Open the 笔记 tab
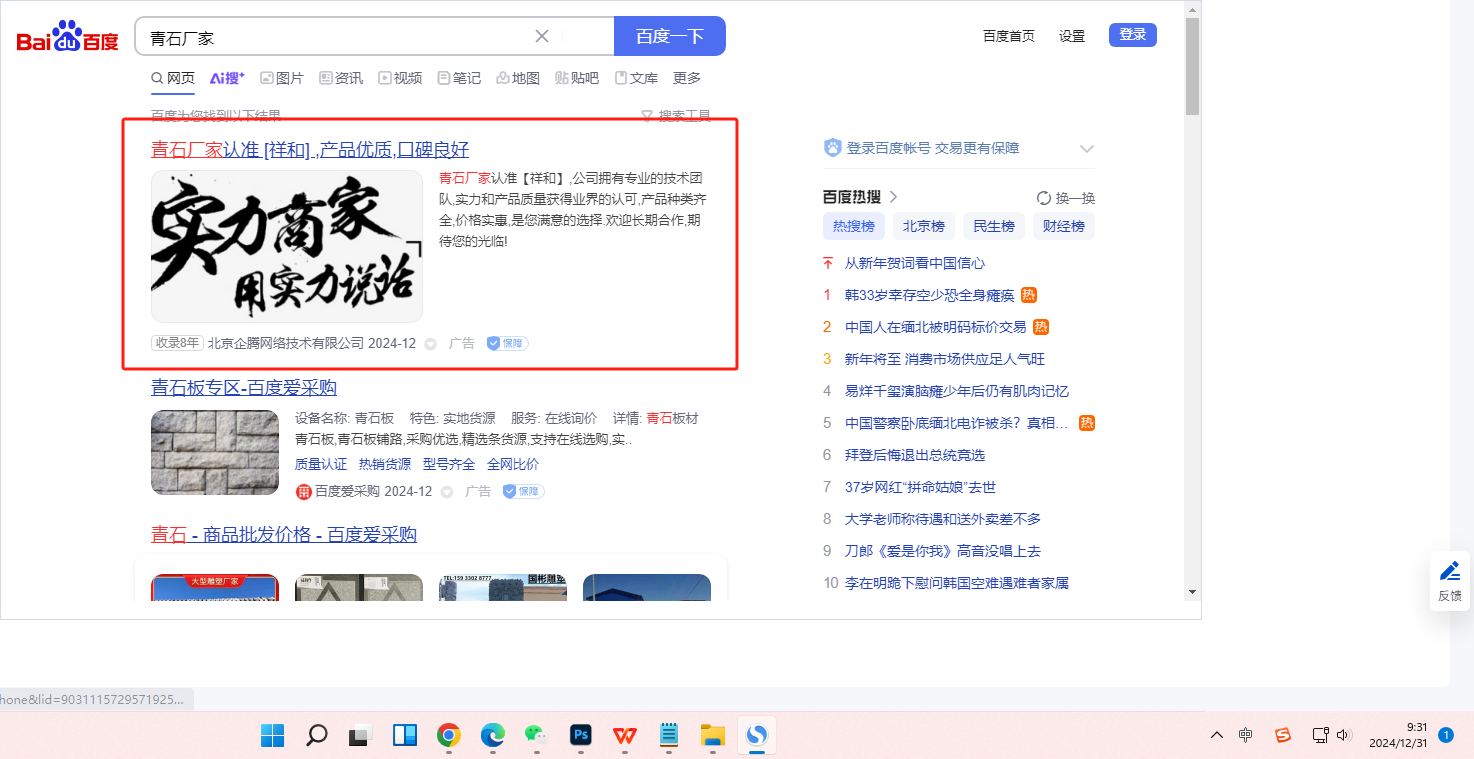This screenshot has width=1474, height=759. (459, 78)
